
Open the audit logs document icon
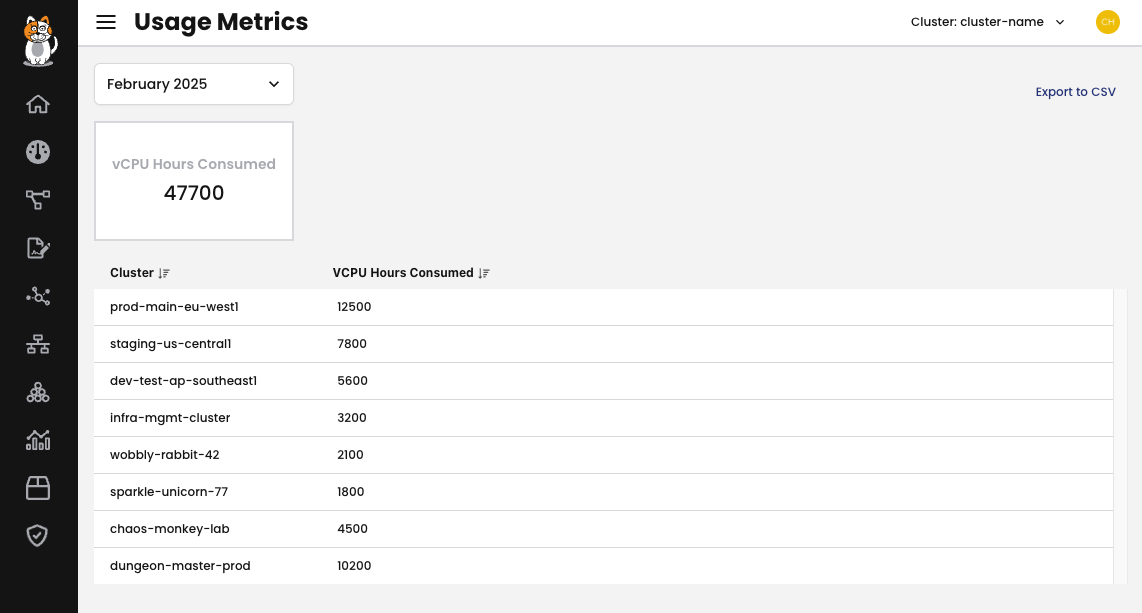38,248
